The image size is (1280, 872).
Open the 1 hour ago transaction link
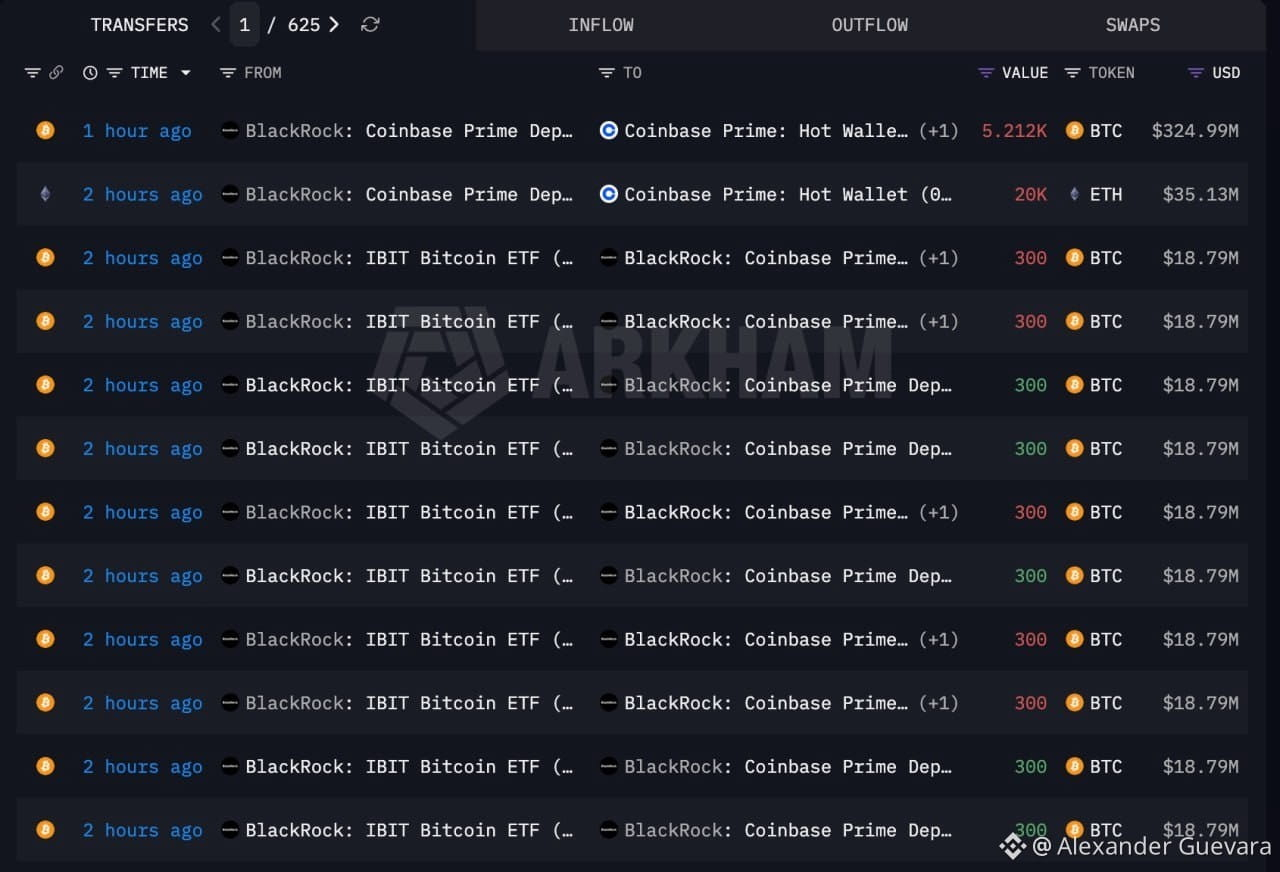tap(137, 131)
